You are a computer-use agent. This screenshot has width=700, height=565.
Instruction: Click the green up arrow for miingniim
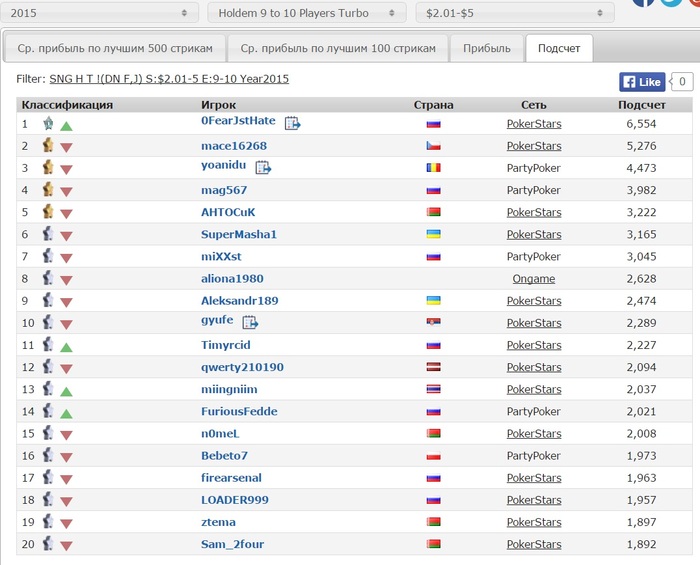point(67,392)
